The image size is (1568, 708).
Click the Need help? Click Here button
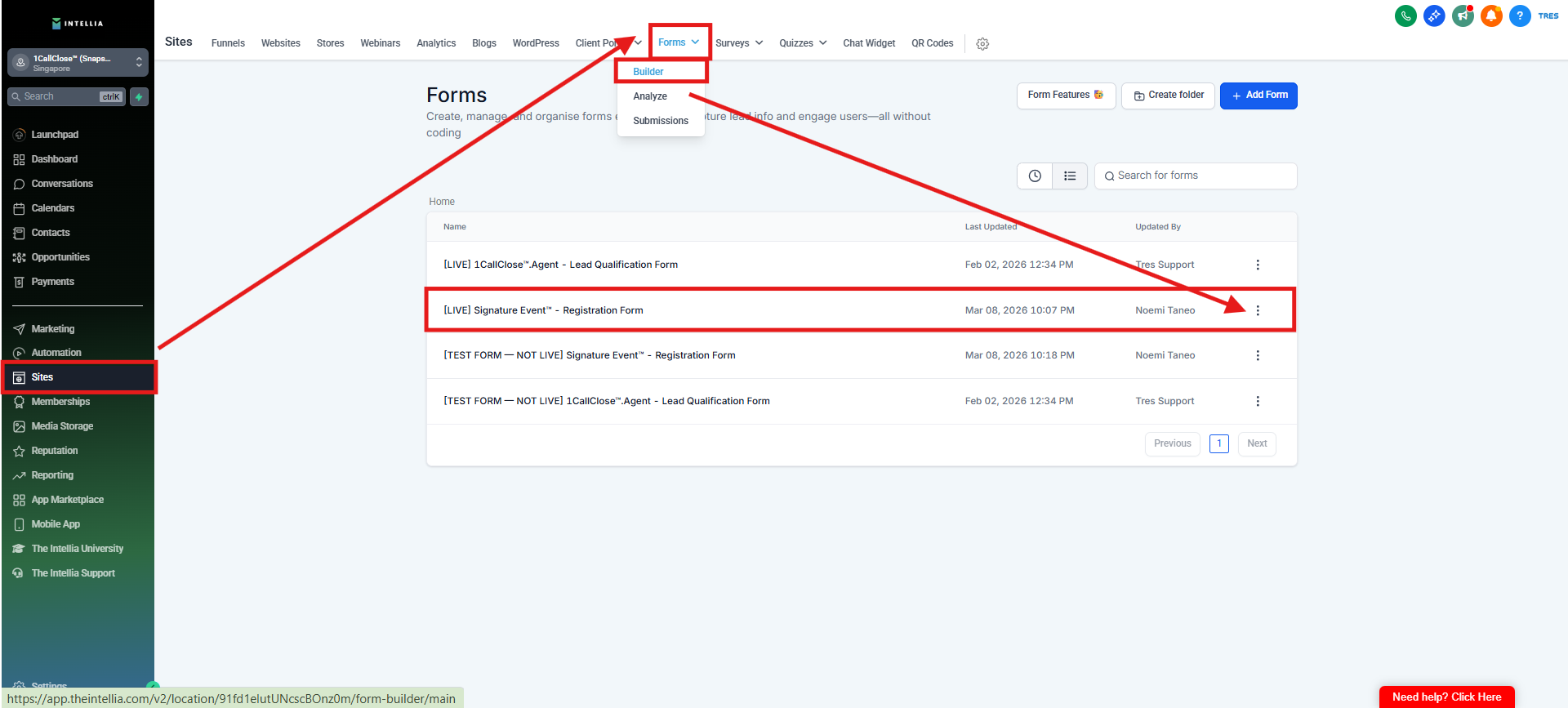coord(1446,697)
